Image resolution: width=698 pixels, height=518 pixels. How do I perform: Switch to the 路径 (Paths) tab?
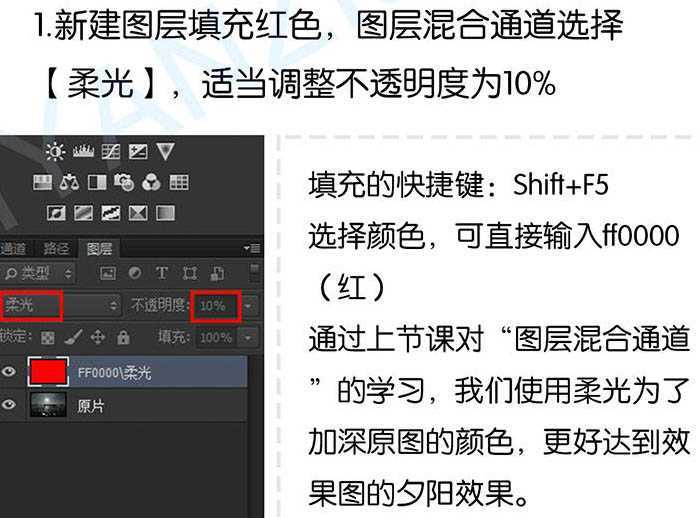click(x=56, y=249)
